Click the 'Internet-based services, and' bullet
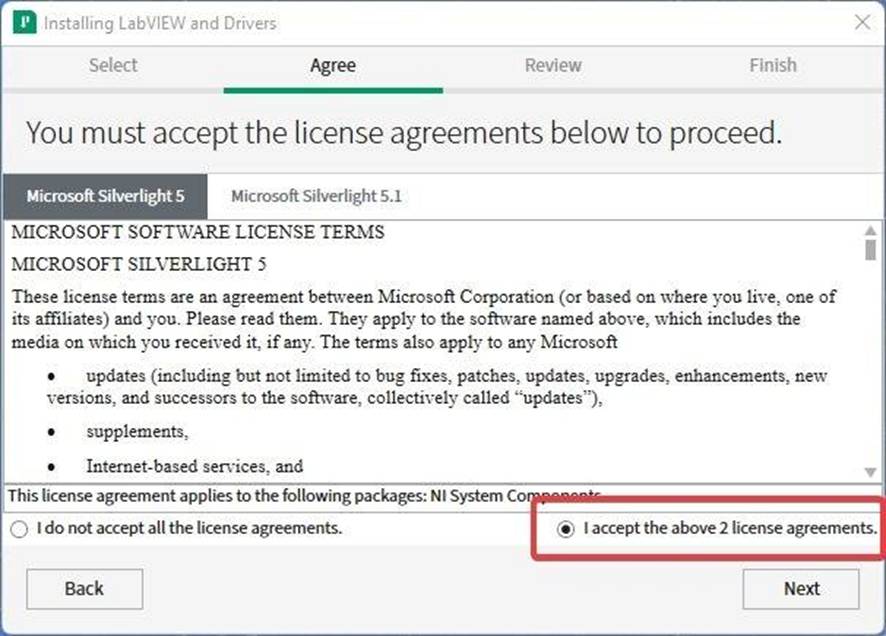 click(x=194, y=466)
